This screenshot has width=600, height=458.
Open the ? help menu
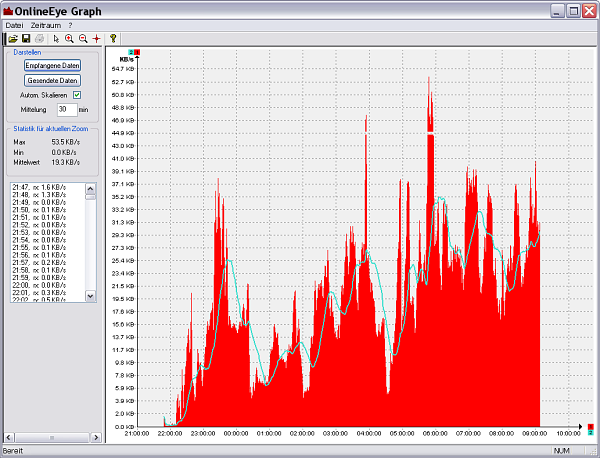[70, 24]
